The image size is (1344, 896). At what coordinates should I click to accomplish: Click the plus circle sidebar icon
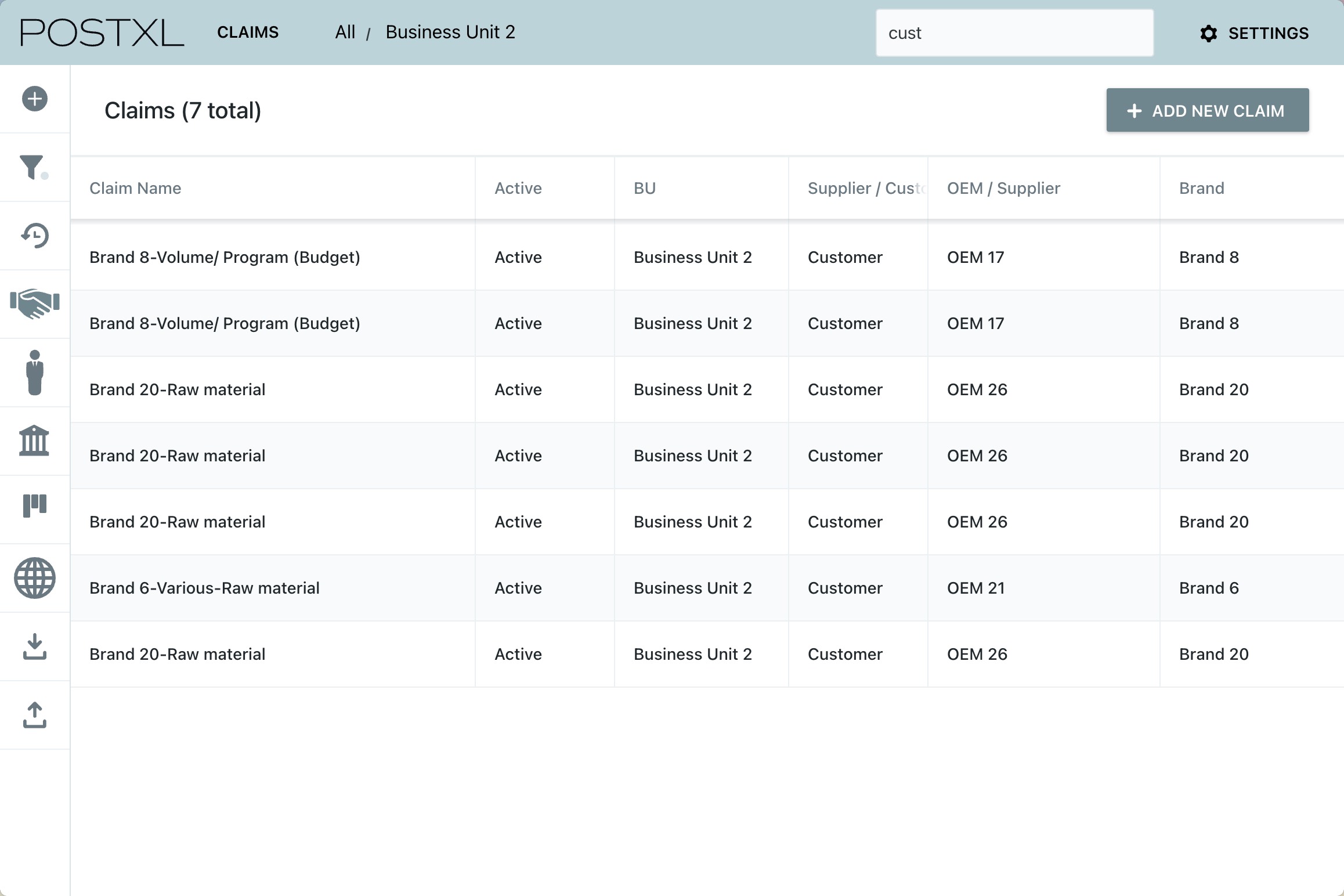click(35, 99)
